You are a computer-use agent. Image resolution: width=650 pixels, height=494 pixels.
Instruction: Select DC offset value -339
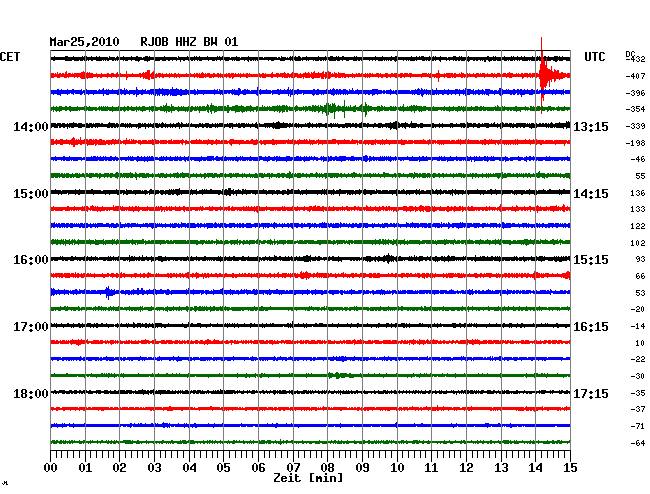[635, 126]
